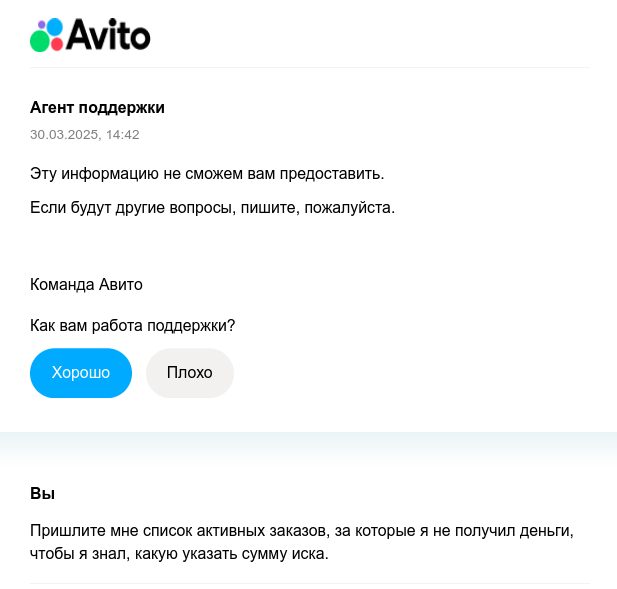Click the "Команда Авито" signature

point(86,285)
